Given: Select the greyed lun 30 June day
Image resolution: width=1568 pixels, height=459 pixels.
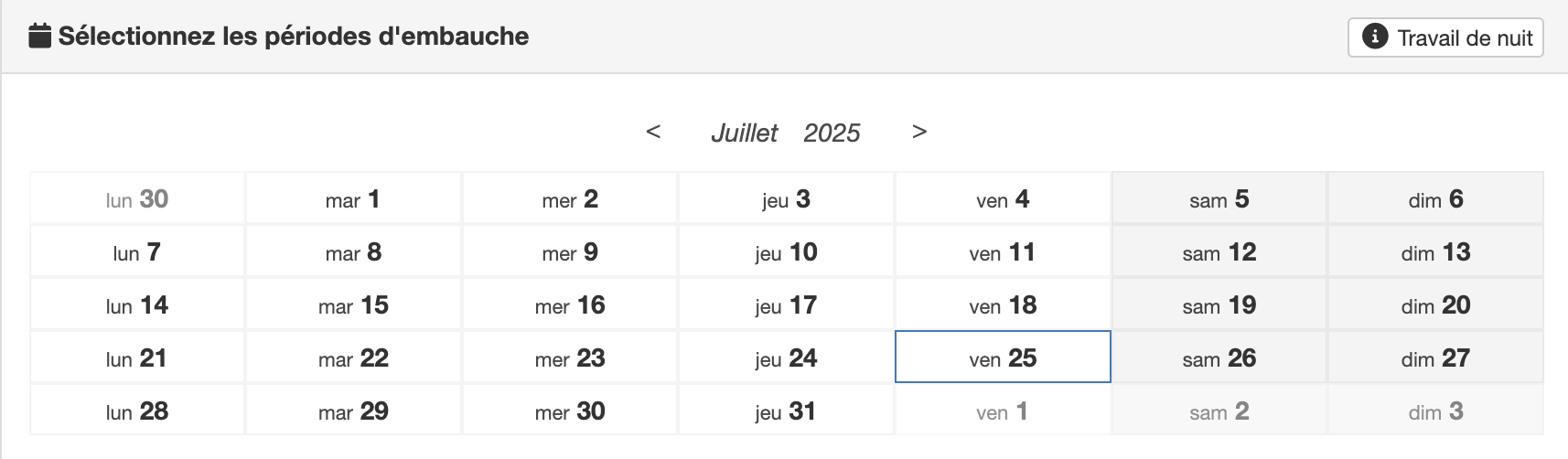Looking at the screenshot, I should click(x=137, y=198).
